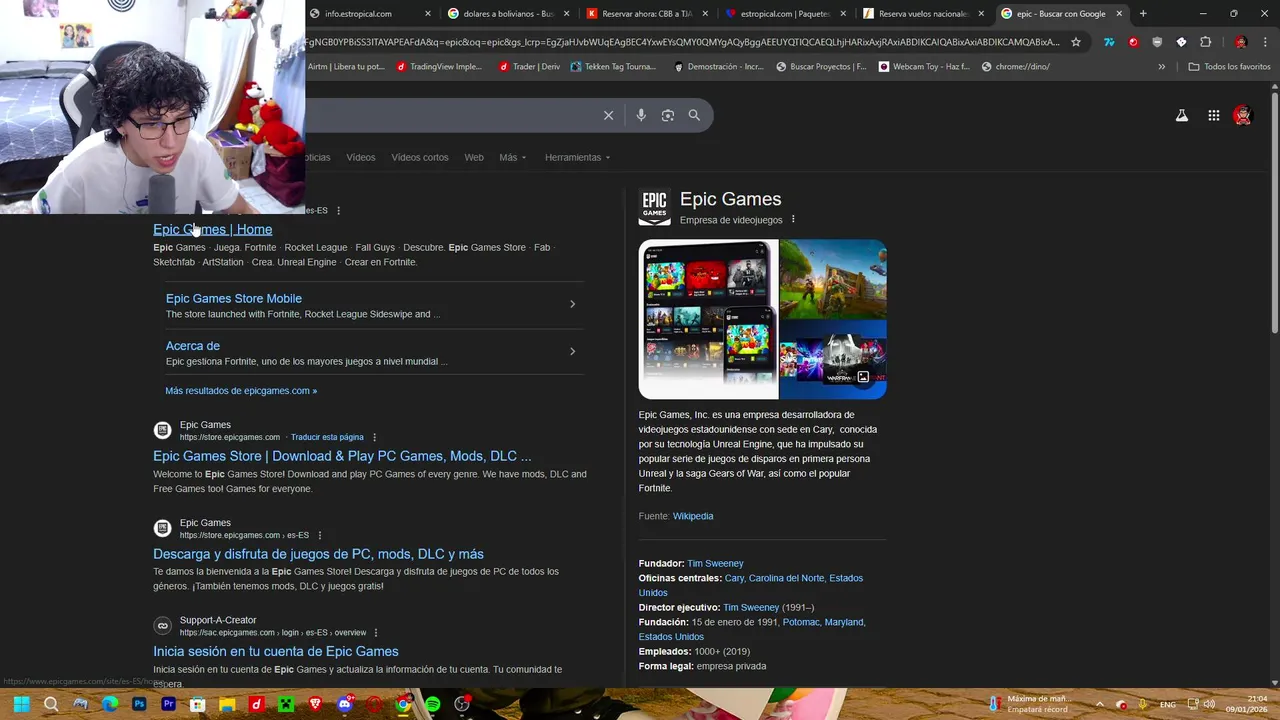The image size is (1280, 720).
Task: Open options for store.epicgames.com es-ES result
Action: (x=320, y=535)
